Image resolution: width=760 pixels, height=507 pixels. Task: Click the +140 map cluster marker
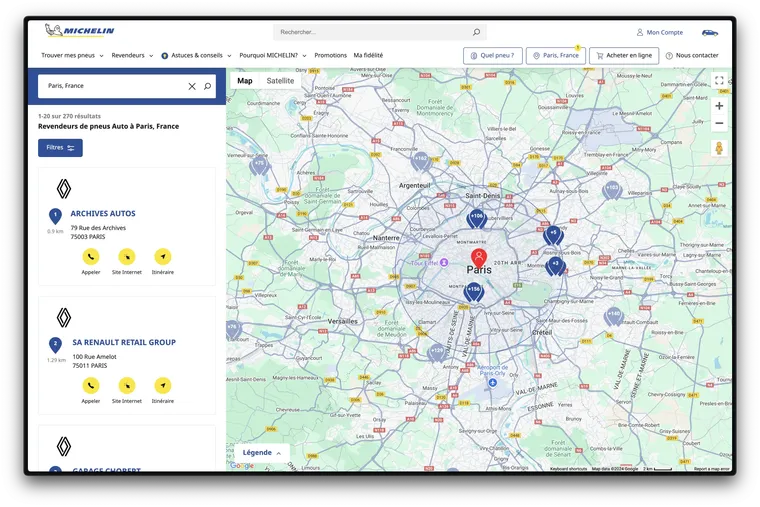tap(614, 316)
